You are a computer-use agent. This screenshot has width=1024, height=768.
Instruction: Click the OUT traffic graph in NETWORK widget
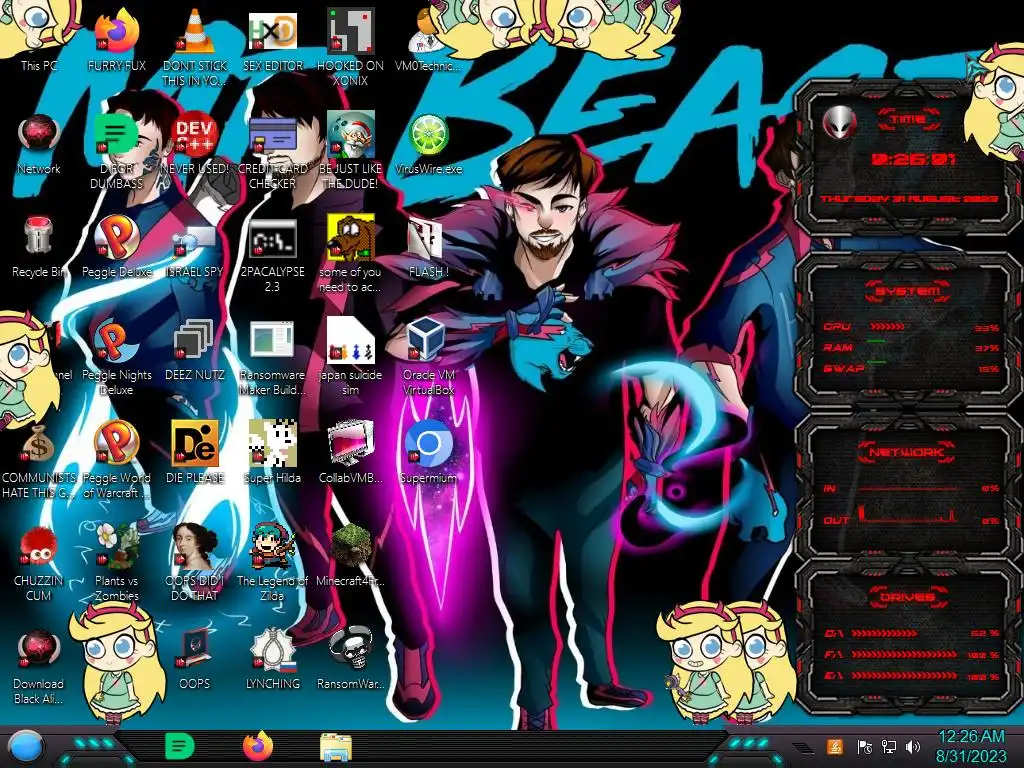908,515
